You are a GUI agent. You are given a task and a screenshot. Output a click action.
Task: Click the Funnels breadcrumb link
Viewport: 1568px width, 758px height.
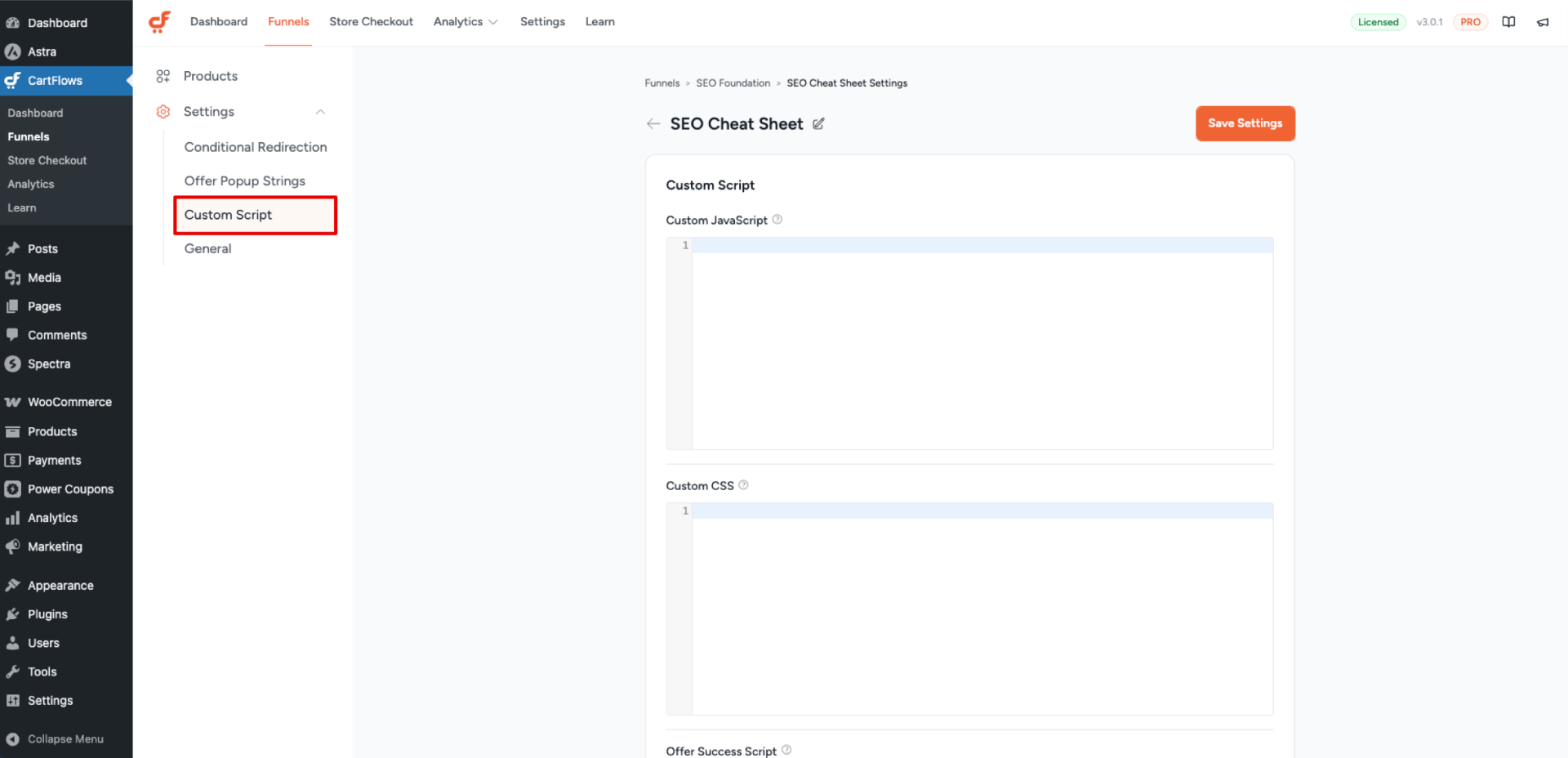point(662,83)
